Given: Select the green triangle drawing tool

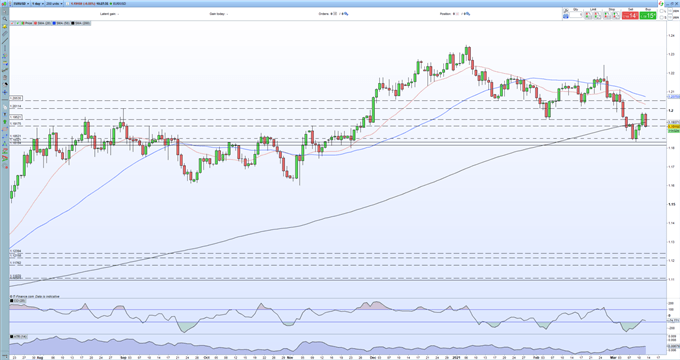Looking at the screenshot, I should click(5, 144).
